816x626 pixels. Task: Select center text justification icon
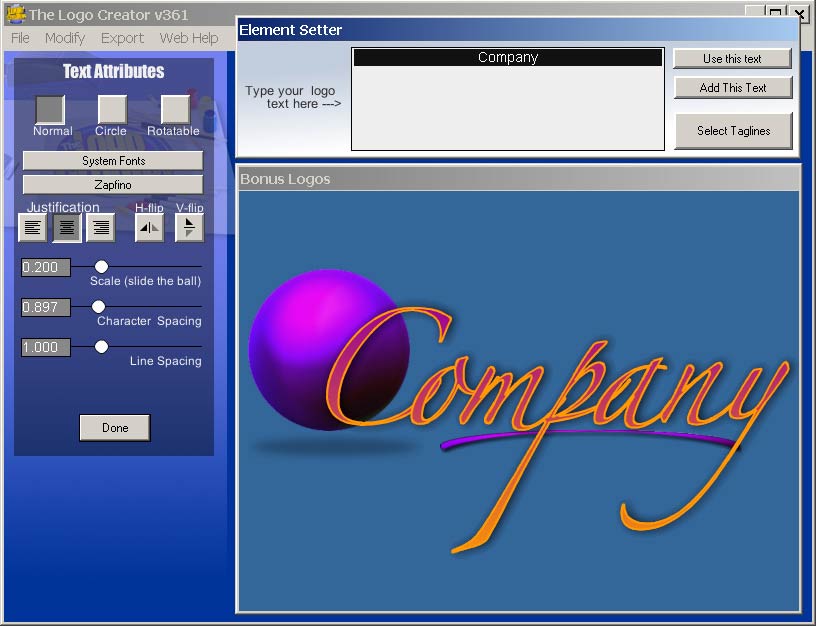click(67, 228)
